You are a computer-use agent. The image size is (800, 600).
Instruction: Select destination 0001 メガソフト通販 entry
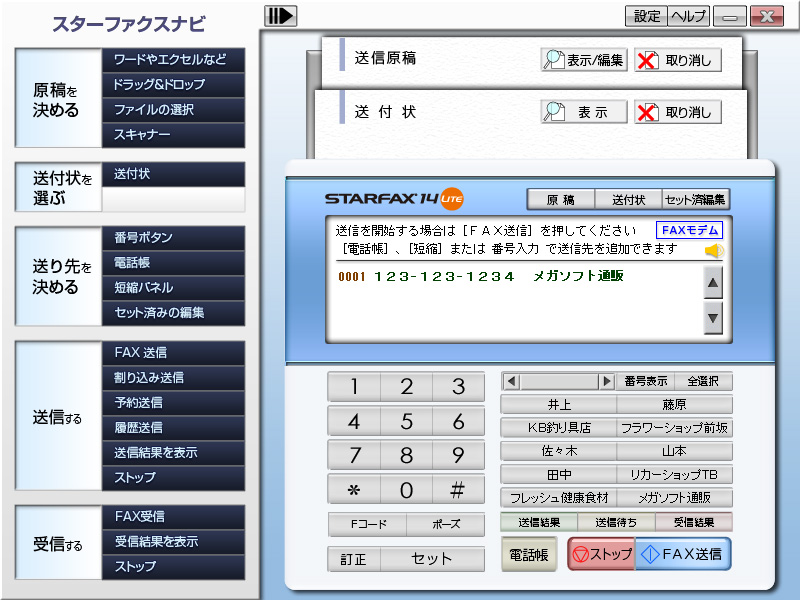481,276
